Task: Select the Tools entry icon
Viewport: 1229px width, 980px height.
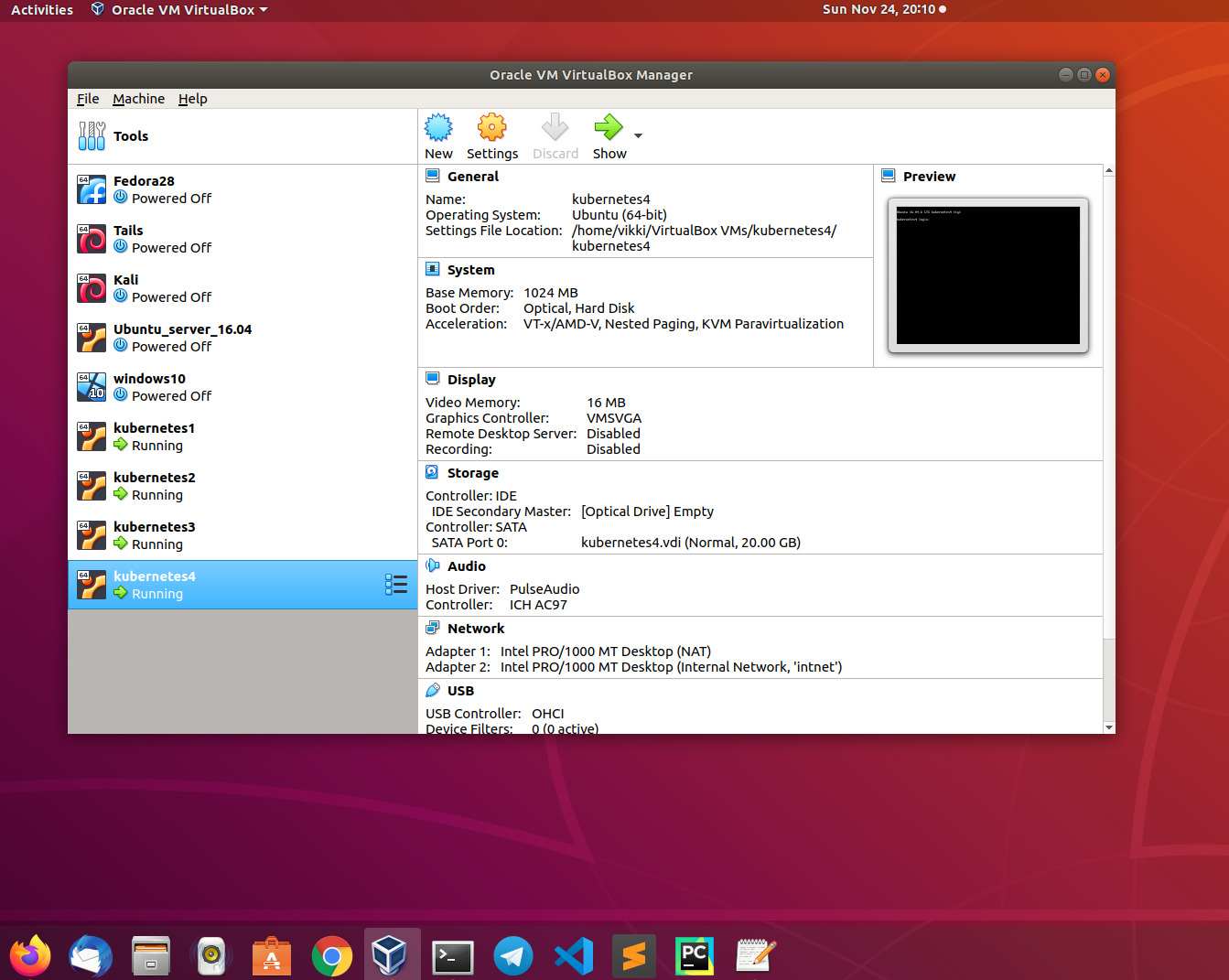Action: pos(92,136)
